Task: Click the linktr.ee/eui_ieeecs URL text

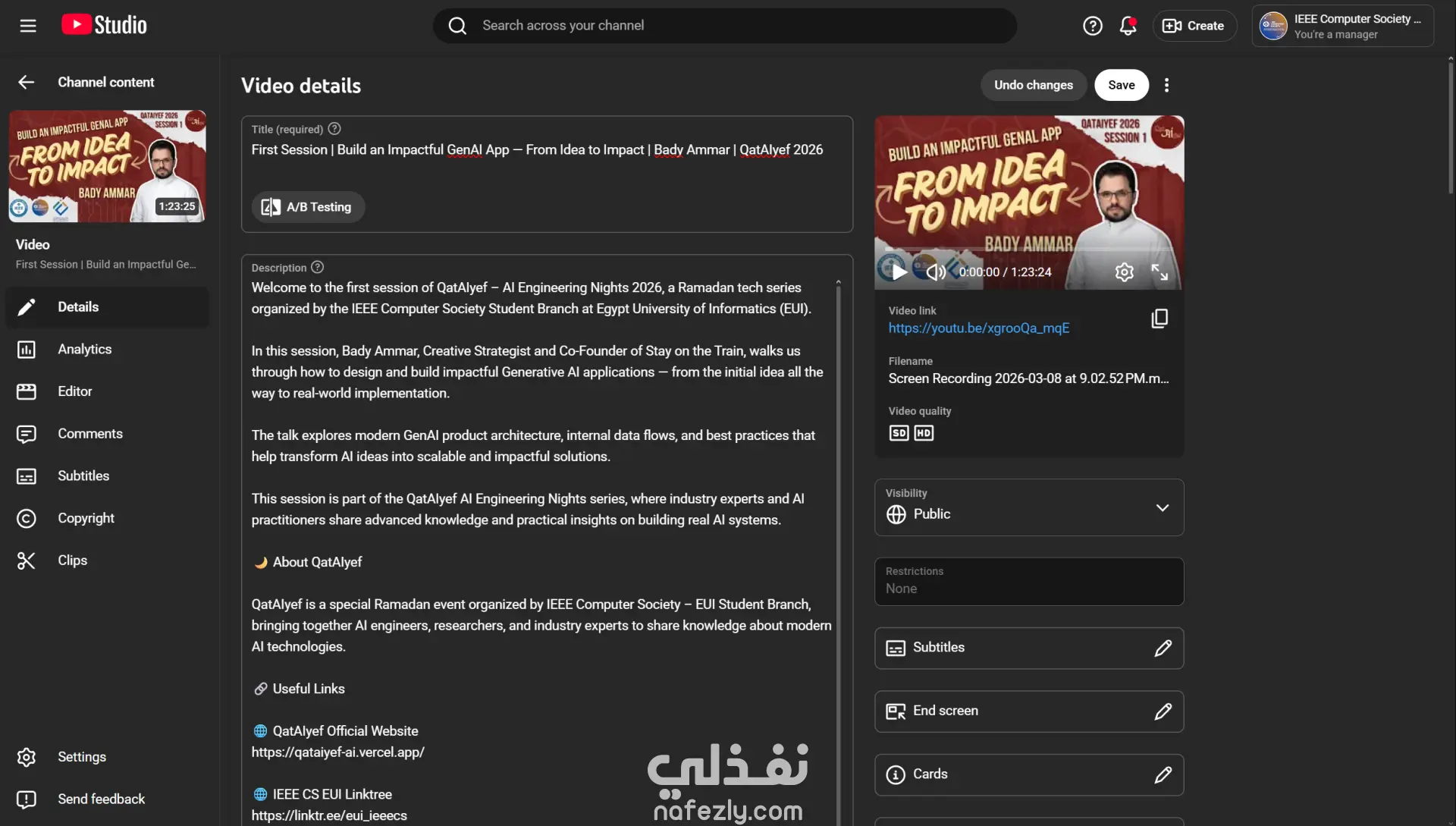Action: pos(329,816)
